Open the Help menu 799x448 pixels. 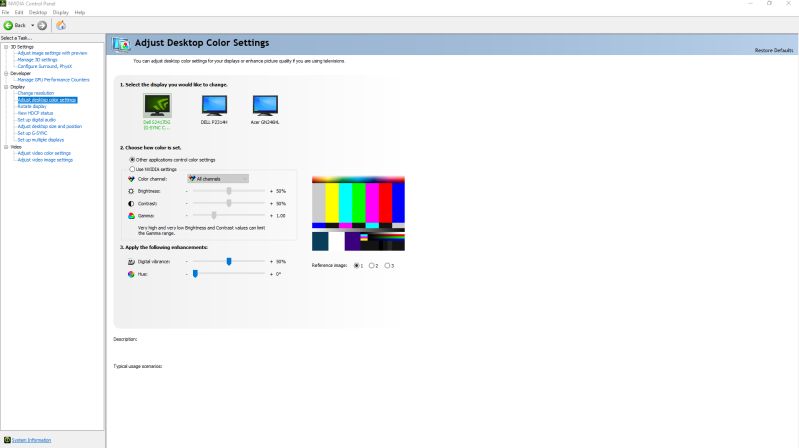(x=80, y=12)
